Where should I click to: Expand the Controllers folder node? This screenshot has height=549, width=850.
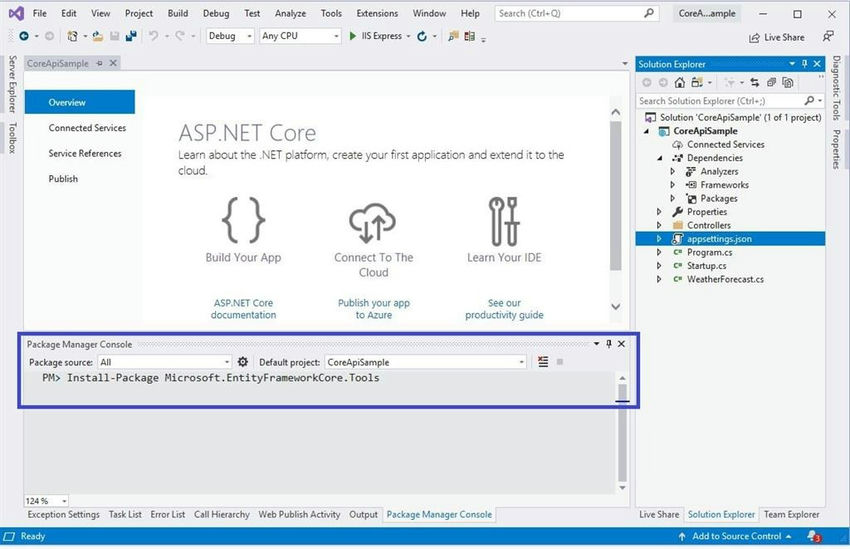659,225
